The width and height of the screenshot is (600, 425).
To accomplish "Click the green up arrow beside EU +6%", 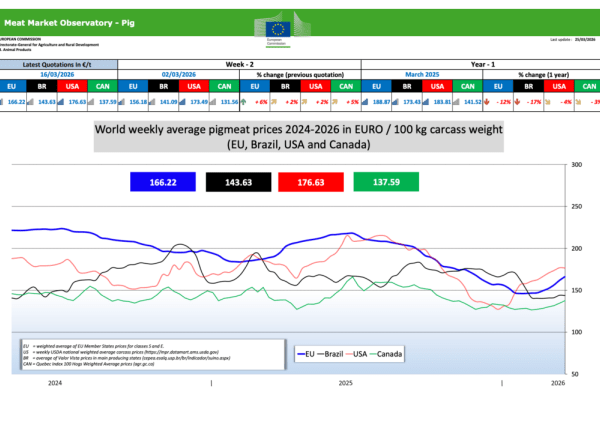I will pyautogui.click(x=243, y=102).
